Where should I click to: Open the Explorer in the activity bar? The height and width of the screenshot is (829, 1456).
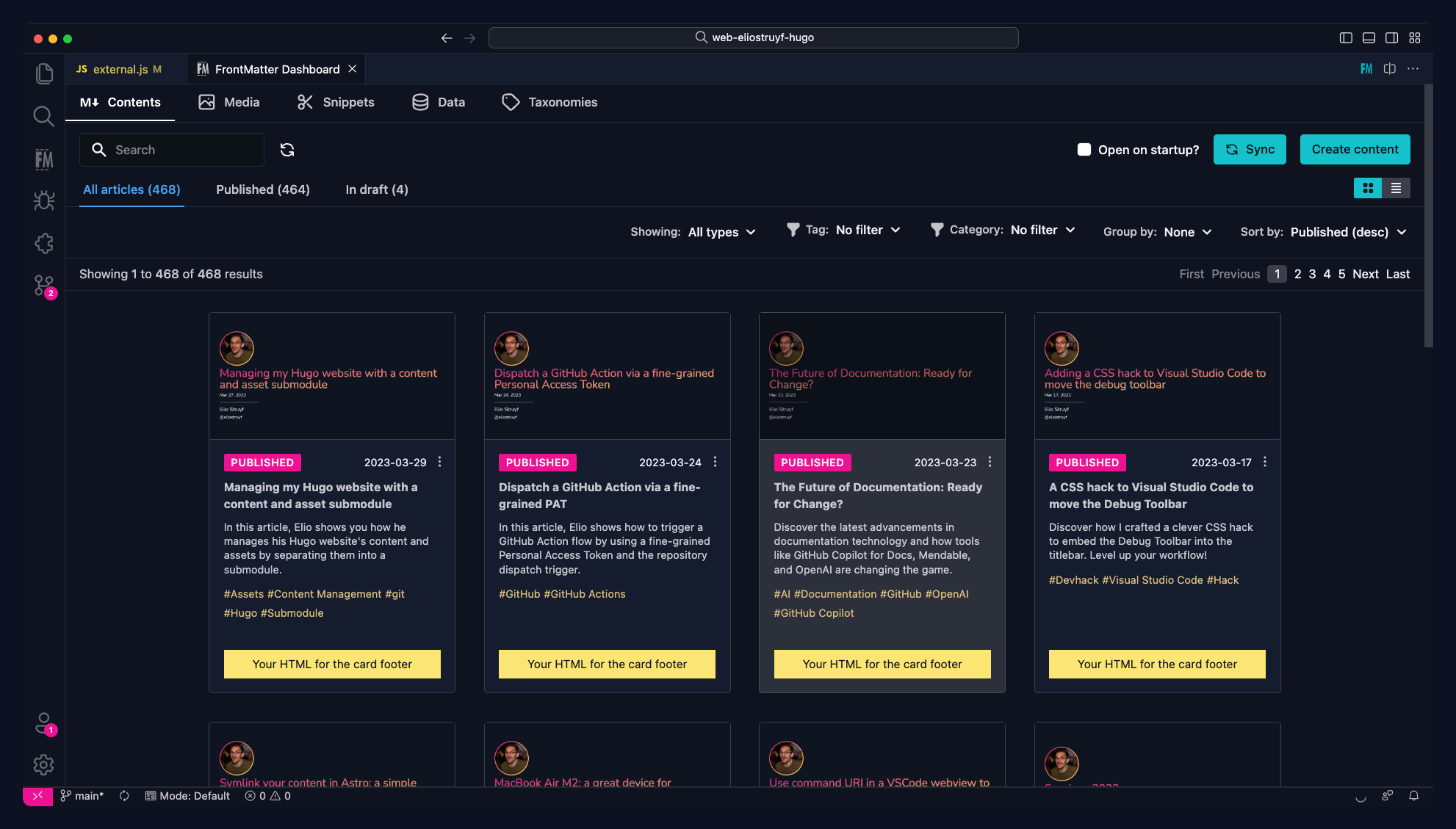click(x=44, y=73)
